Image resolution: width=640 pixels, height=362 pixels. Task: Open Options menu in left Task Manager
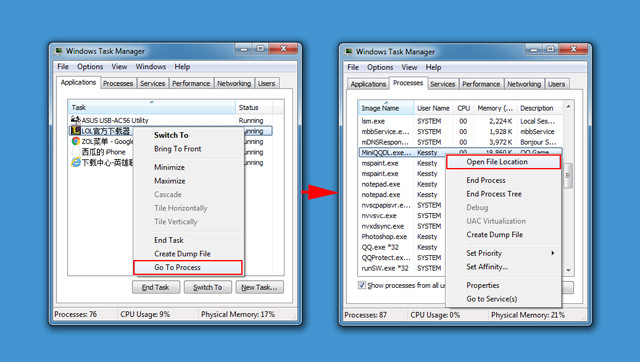90,67
